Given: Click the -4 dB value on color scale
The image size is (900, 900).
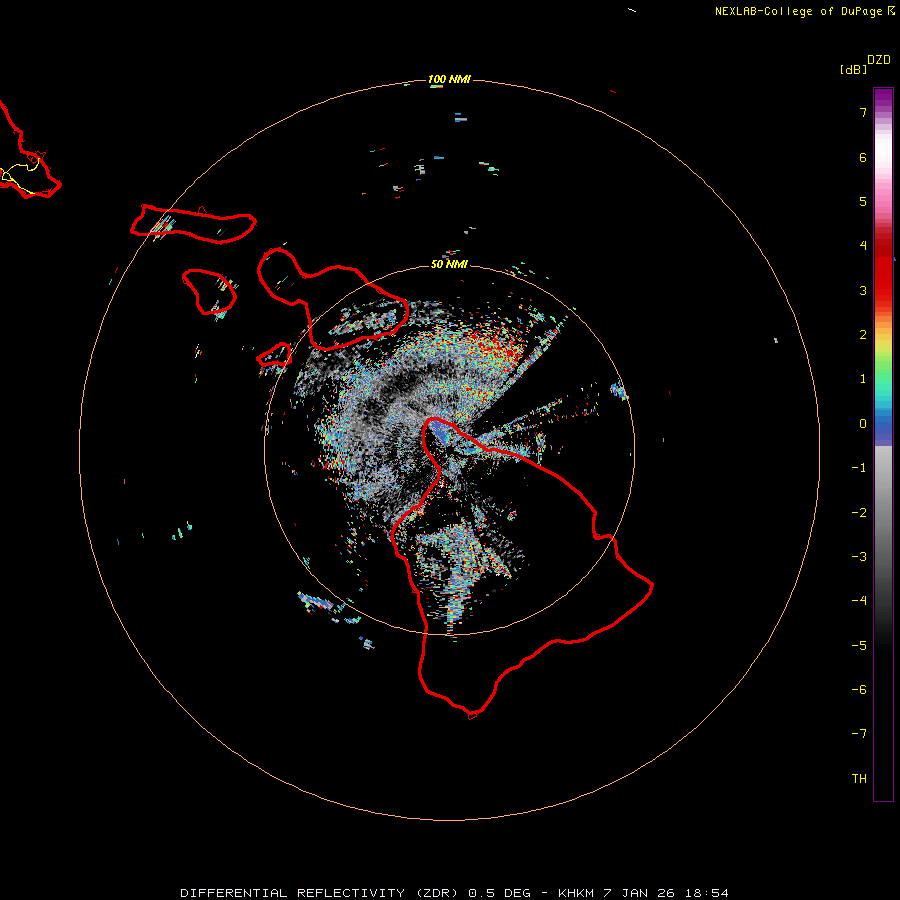Looking at the screenshot, I should pyautogui.click(x=859, y=601).
